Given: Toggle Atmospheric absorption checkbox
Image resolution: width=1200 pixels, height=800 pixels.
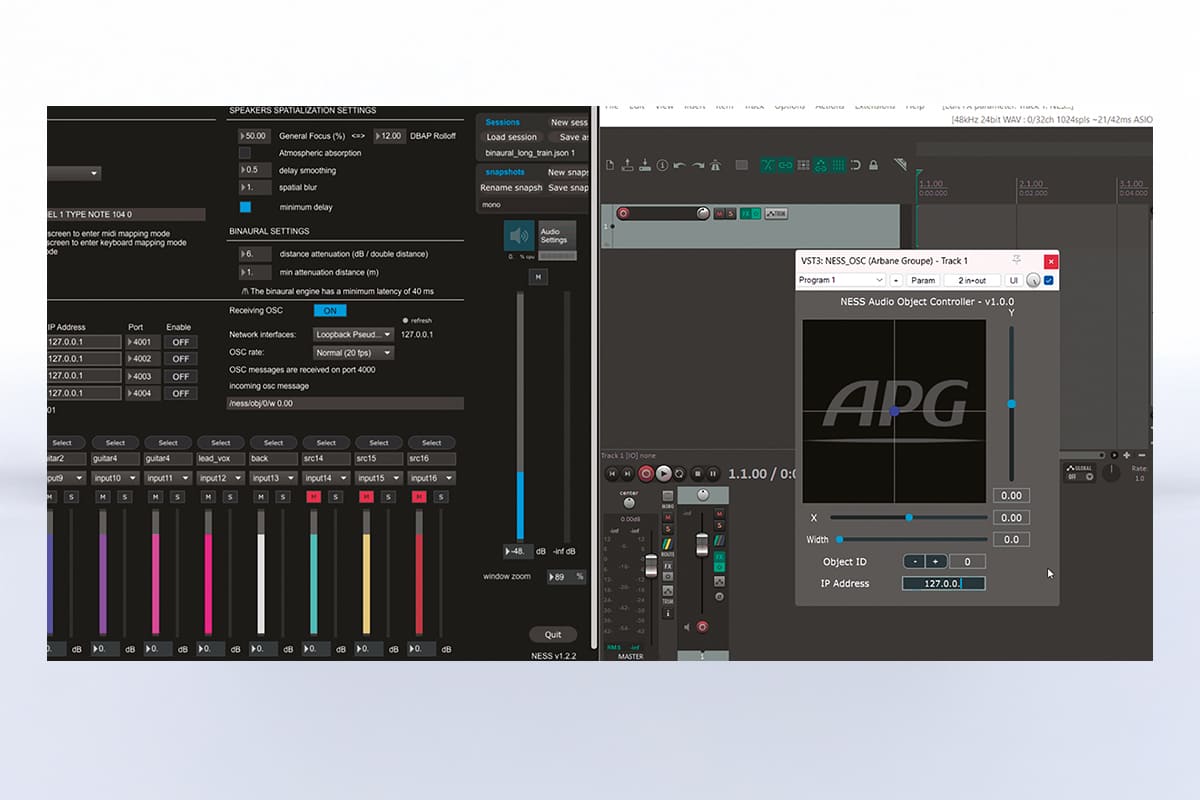Looking at the screenshot, I should tap(245, 153).
